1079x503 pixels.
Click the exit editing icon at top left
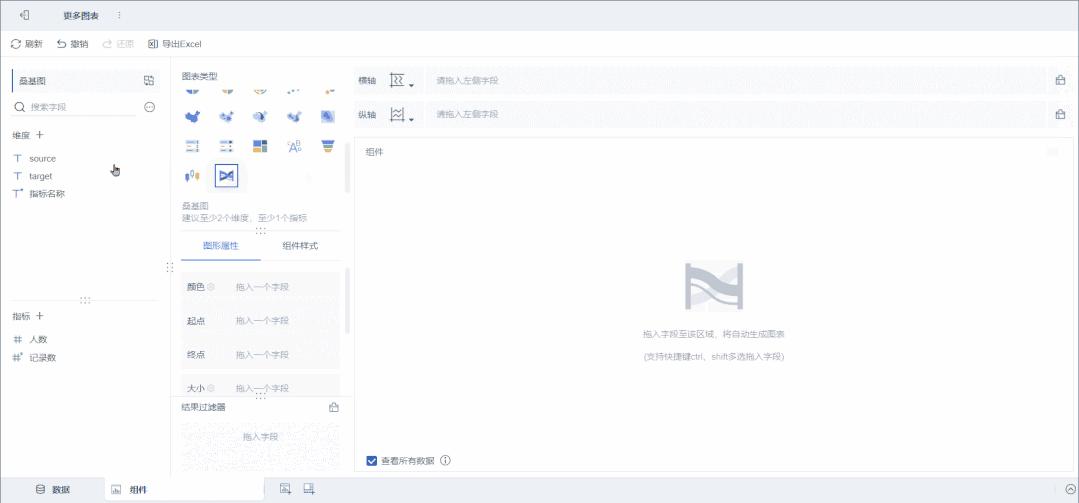point(25,15)
